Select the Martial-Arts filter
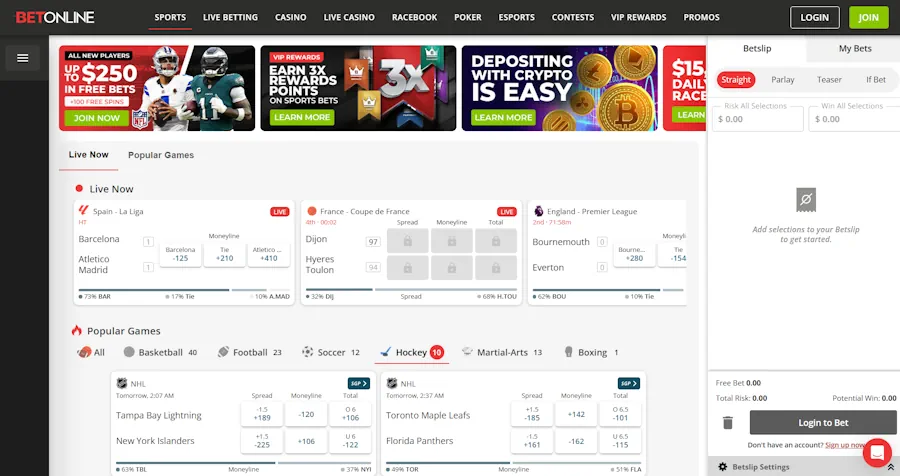This screenshot has height=476, width=900. click(502, 352)
